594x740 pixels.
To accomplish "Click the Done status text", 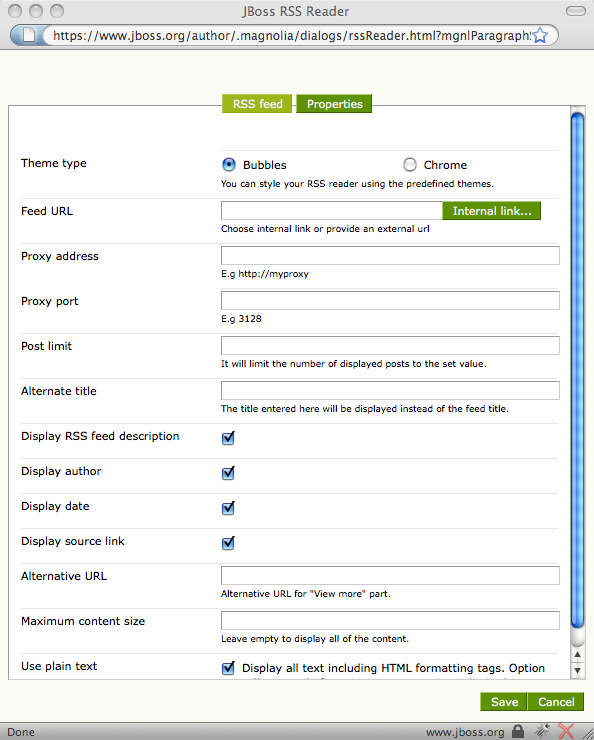I will click(x=21, y=732).
